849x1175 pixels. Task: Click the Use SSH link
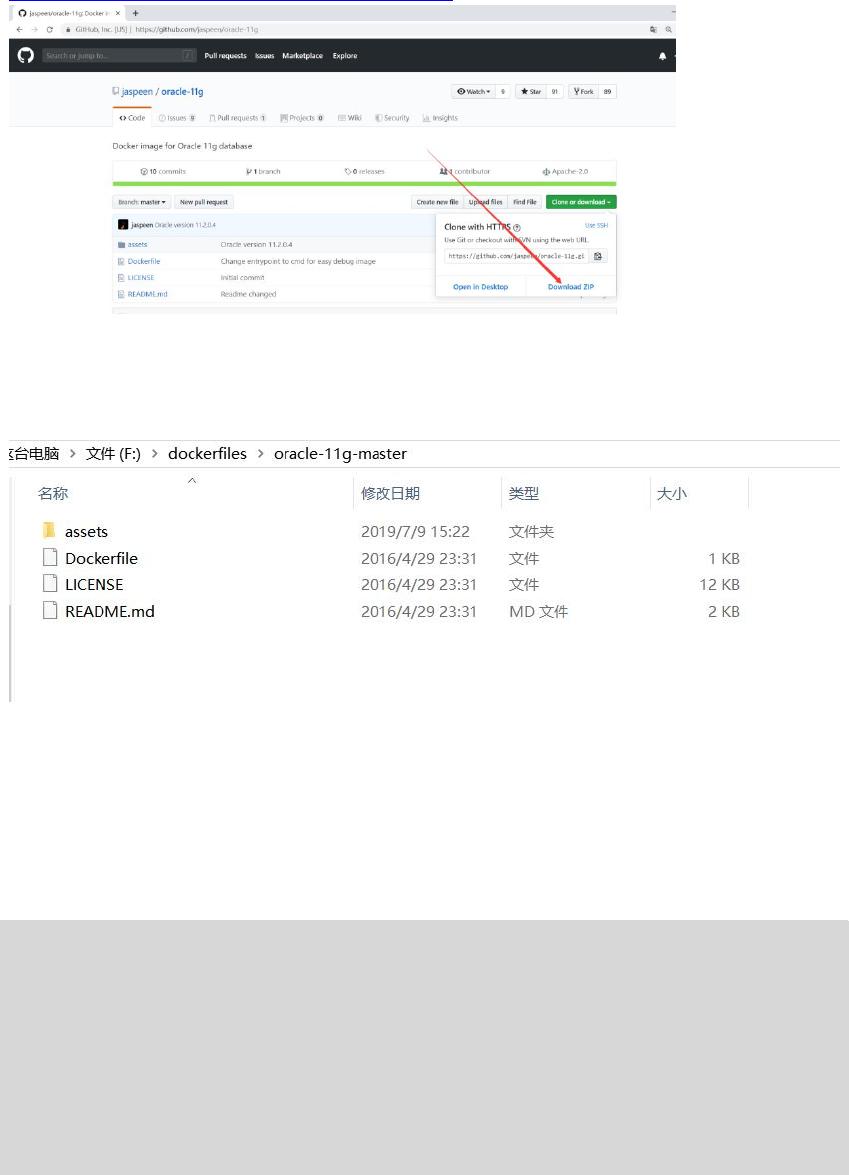(x=596, y=226)
